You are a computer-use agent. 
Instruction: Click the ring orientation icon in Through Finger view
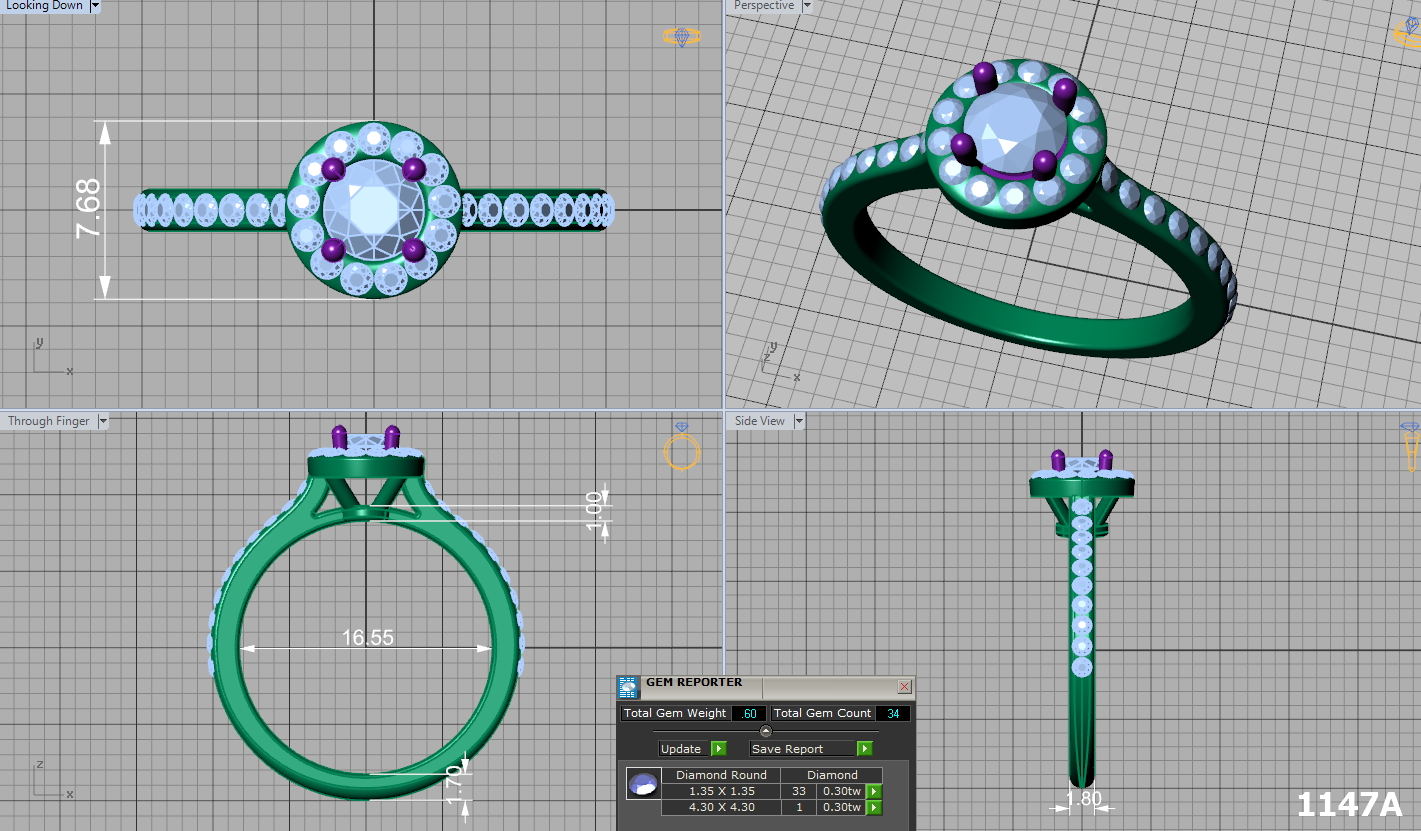681,448
